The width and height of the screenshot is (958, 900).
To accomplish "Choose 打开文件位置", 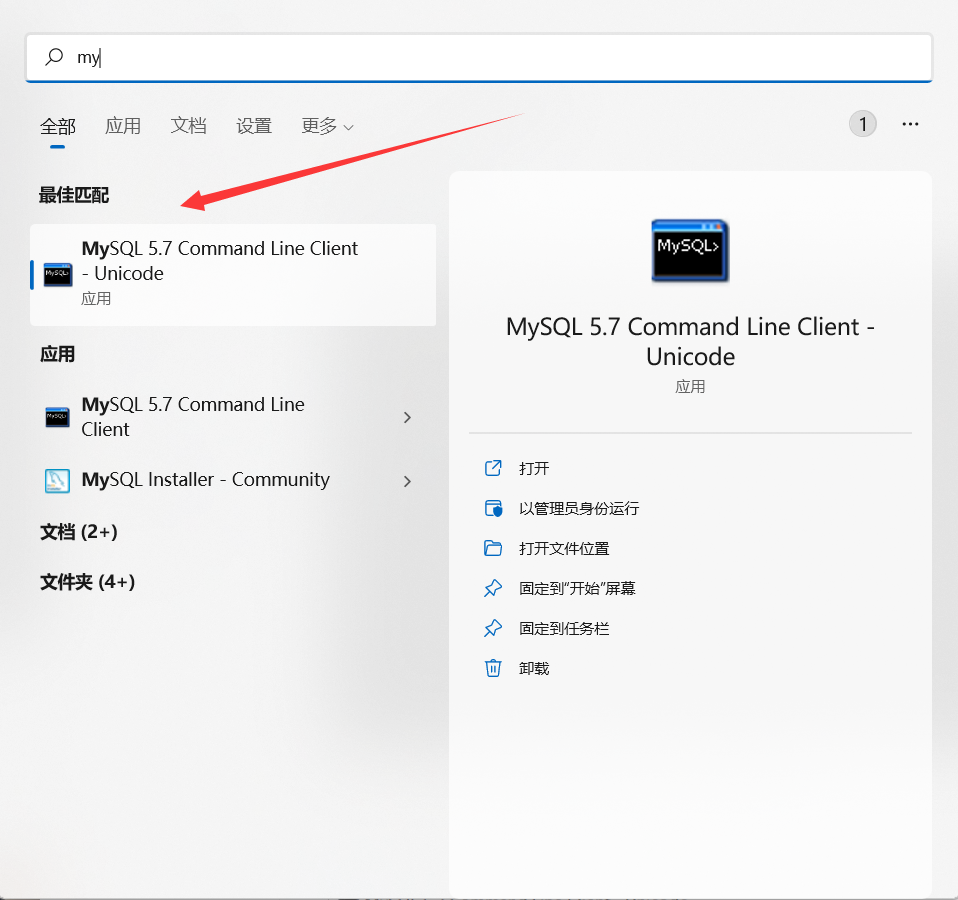I will (x=564, y=549).
